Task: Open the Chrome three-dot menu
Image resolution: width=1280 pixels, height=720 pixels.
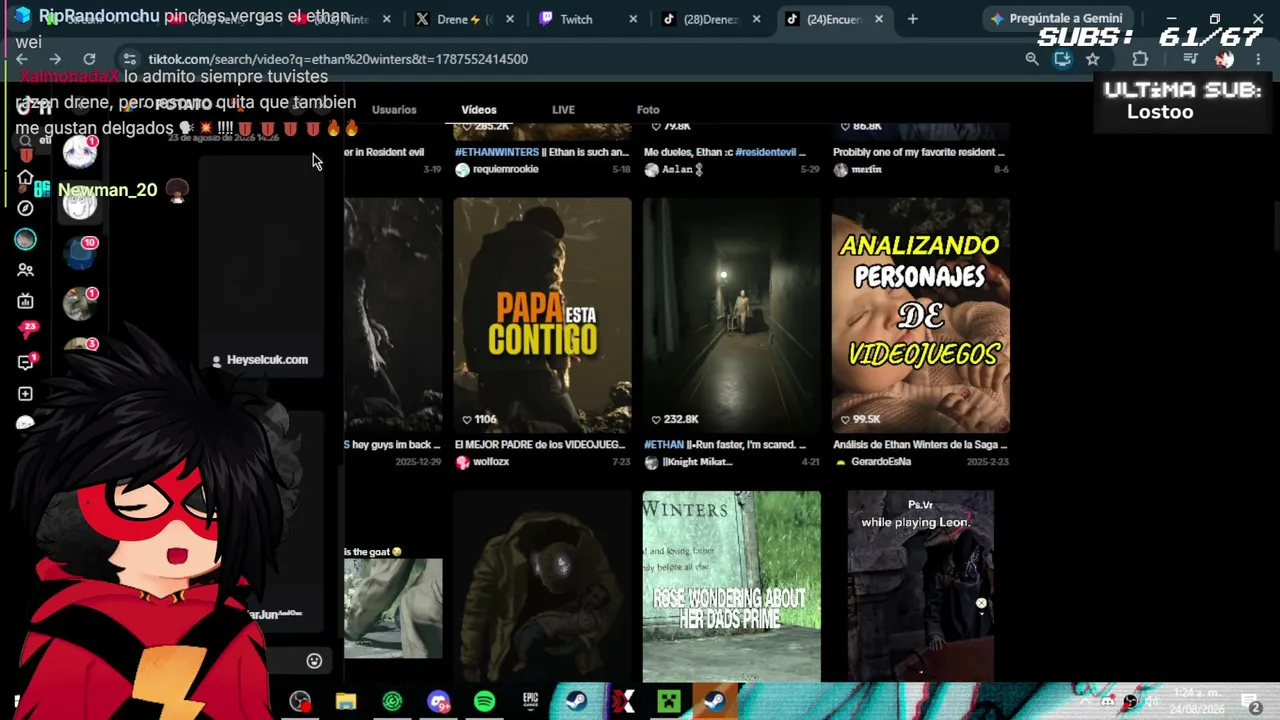Action: tap(1258, 59)
